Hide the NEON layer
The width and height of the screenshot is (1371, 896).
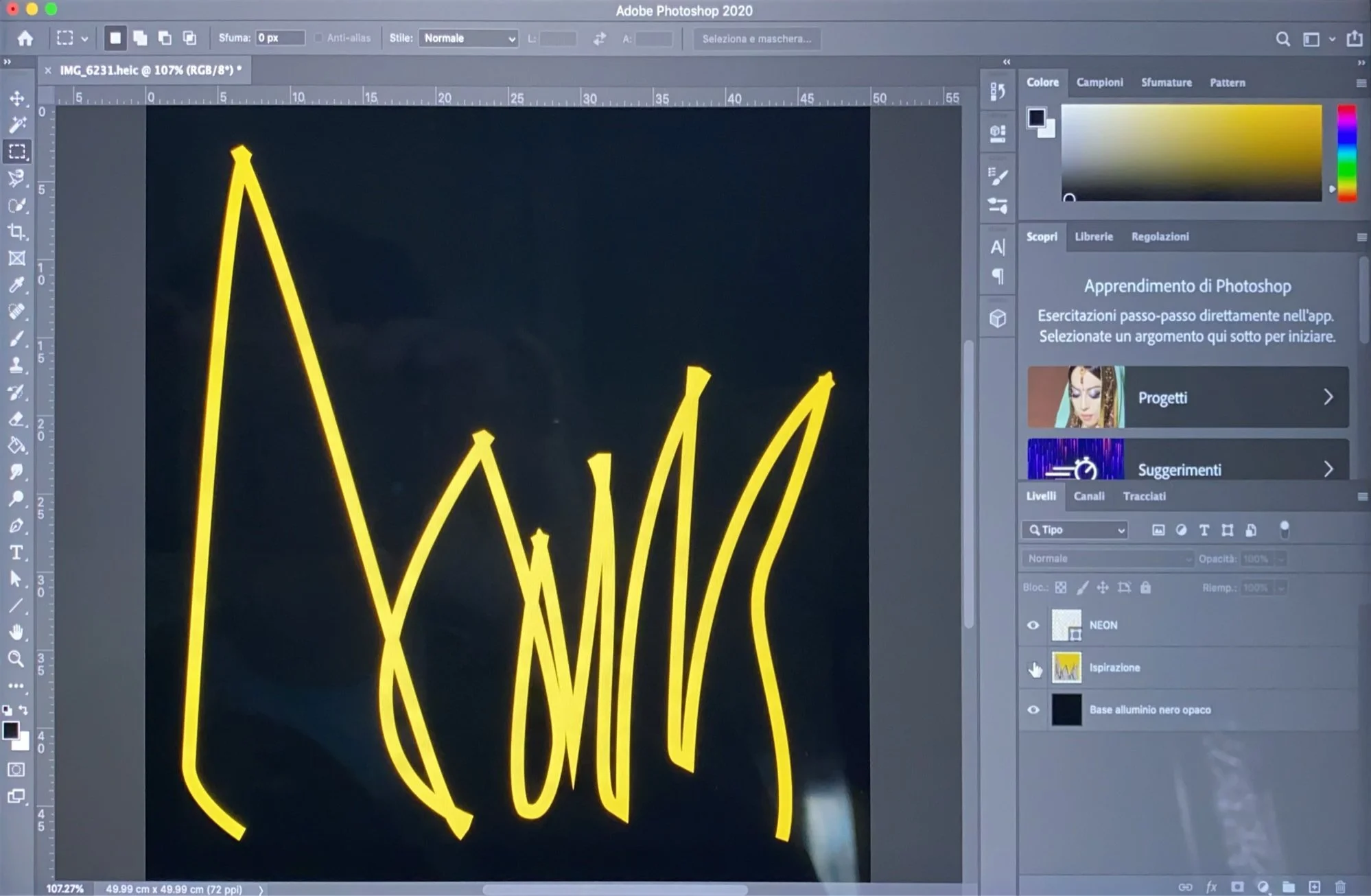pyautogui.click(x=1033, y=625)
